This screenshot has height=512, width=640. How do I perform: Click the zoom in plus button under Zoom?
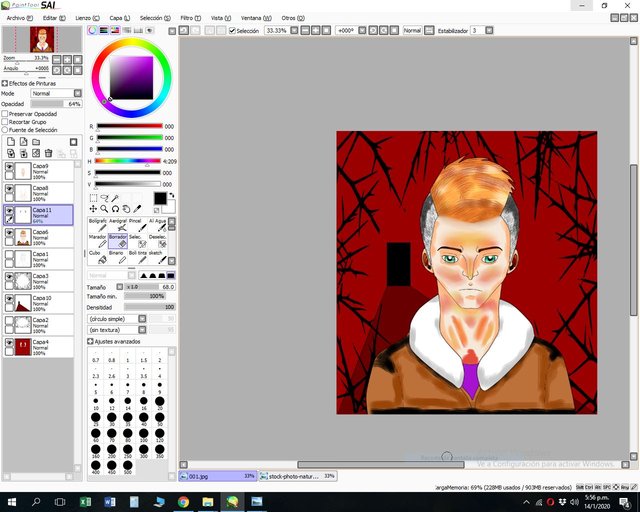click(x=67, y=60)
